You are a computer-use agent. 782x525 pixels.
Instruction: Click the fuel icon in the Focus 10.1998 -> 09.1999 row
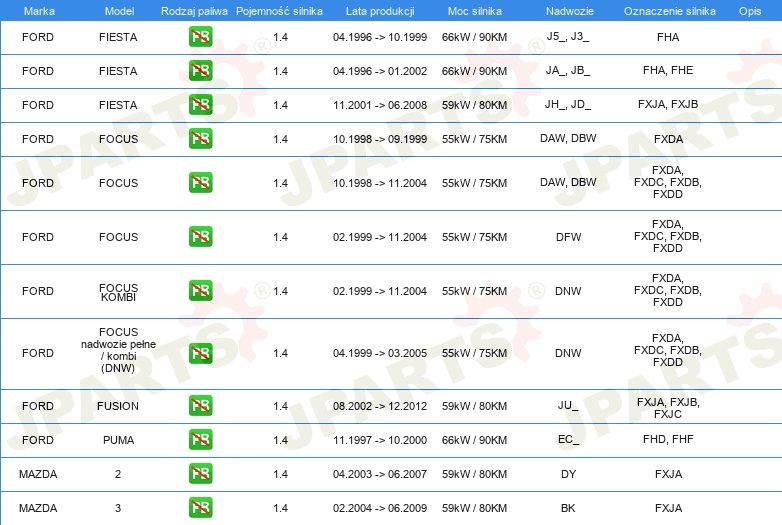(x=200, y=139)
